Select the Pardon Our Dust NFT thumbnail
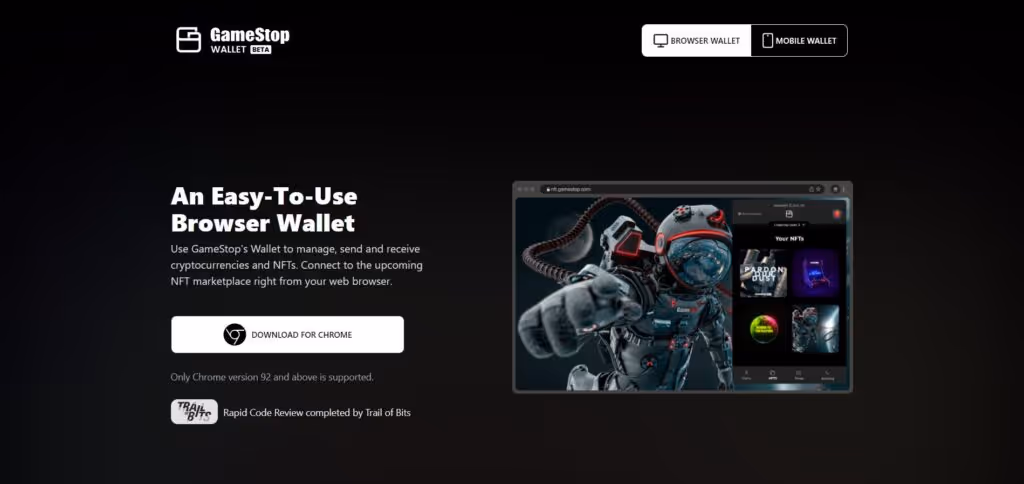 coord(763,273)
